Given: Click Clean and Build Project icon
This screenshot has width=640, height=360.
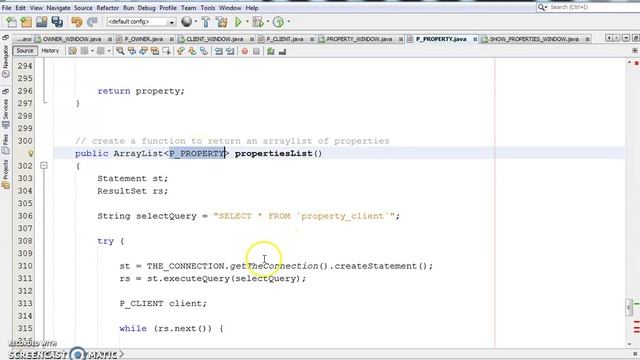Looking at the screenshot, I should [222, 22].
